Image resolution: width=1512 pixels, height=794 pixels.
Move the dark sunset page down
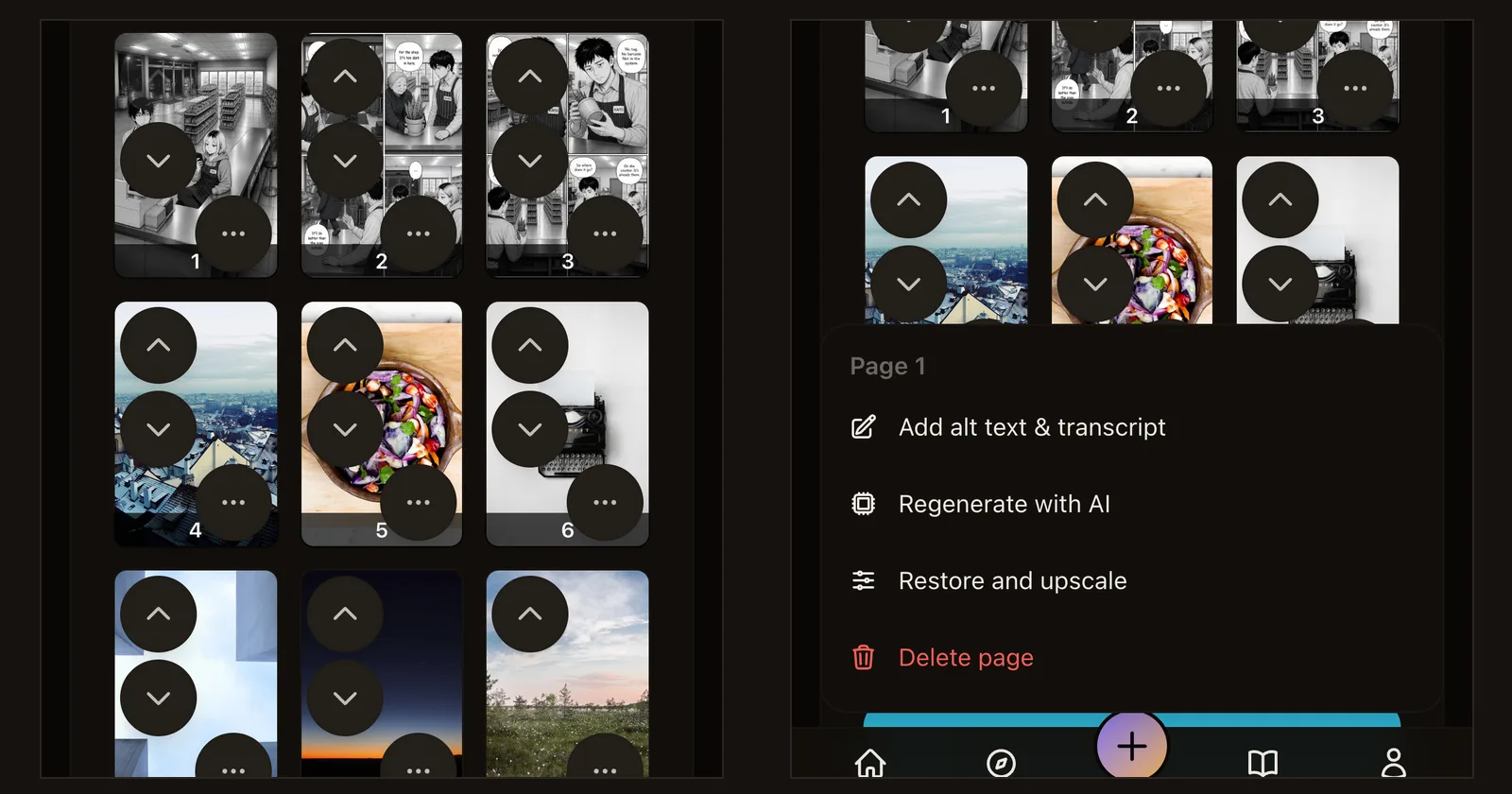(x=345, y=698)
